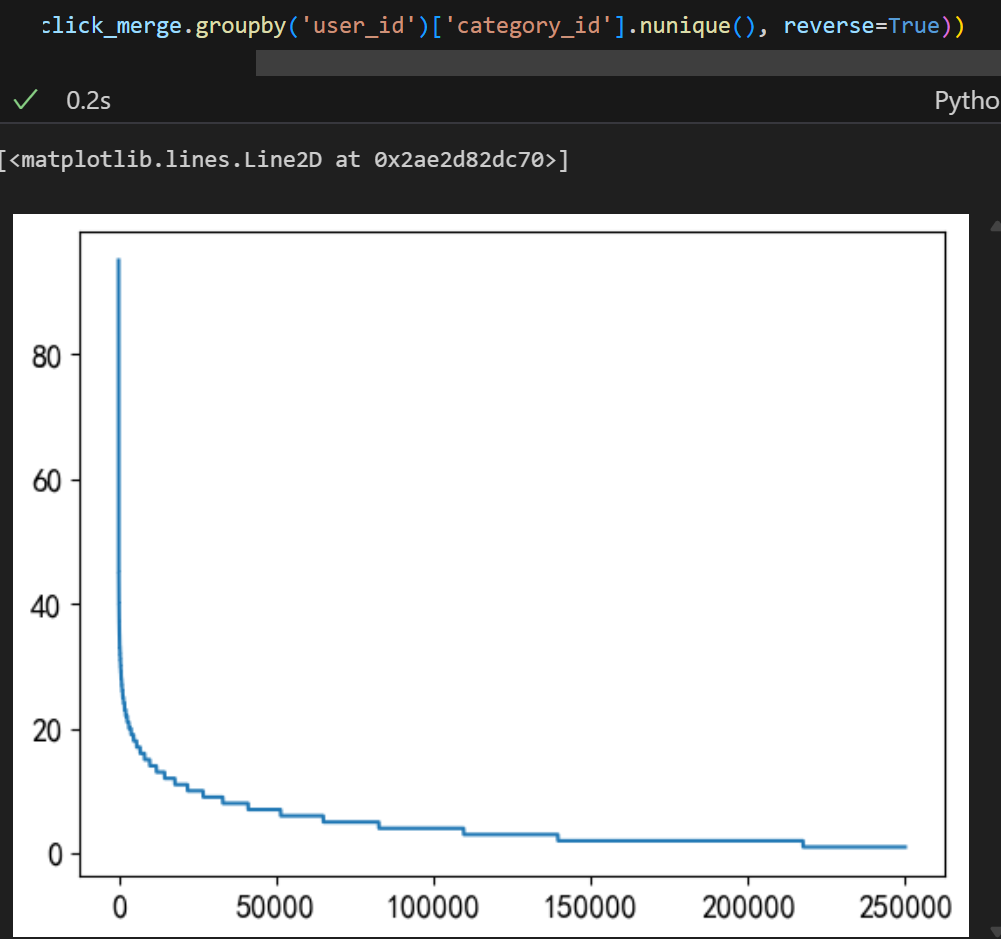Click the horizontal scrollbar under the code line
The height and width of the screenshot is (939, 1001).
[628, 63]
